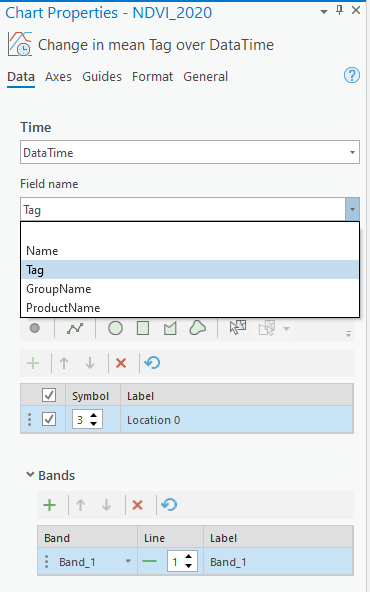The width and height of the screenshot is (370, 592).
Task: Select the freehand area tool
Action: 198,328
